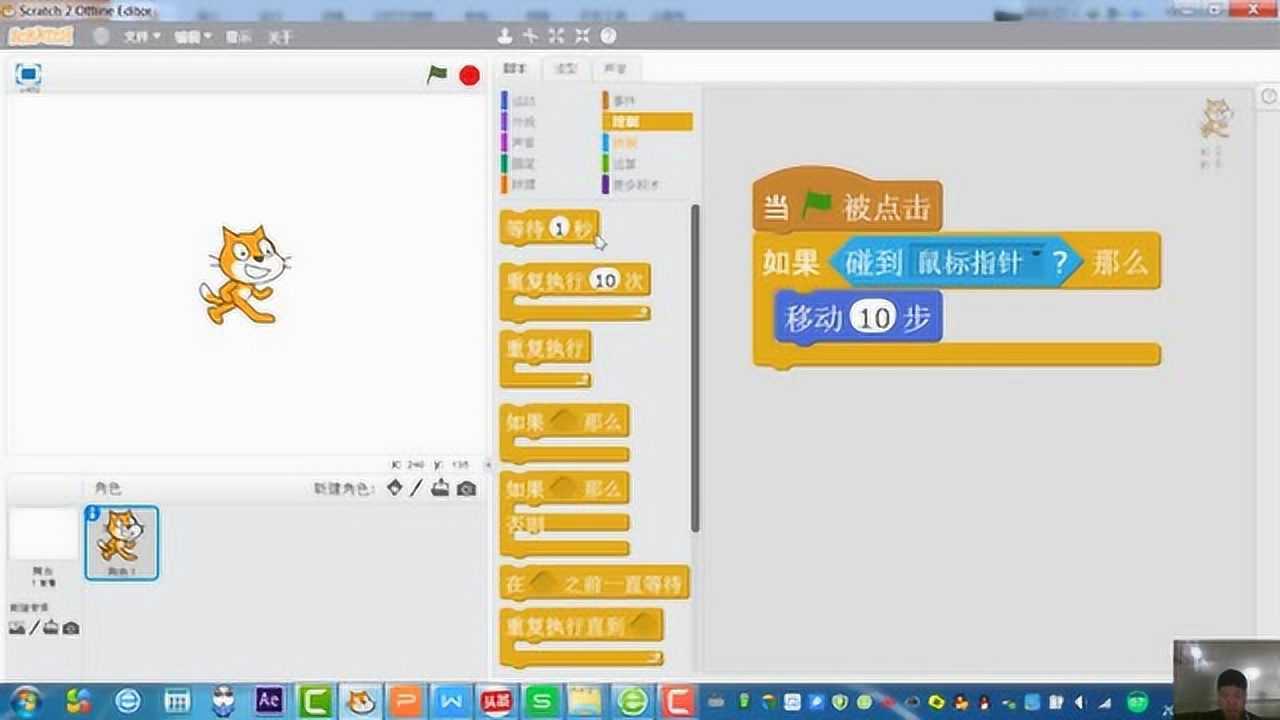
Task: Select the Shrink sprite tool
Action: (x=582, y=36)
